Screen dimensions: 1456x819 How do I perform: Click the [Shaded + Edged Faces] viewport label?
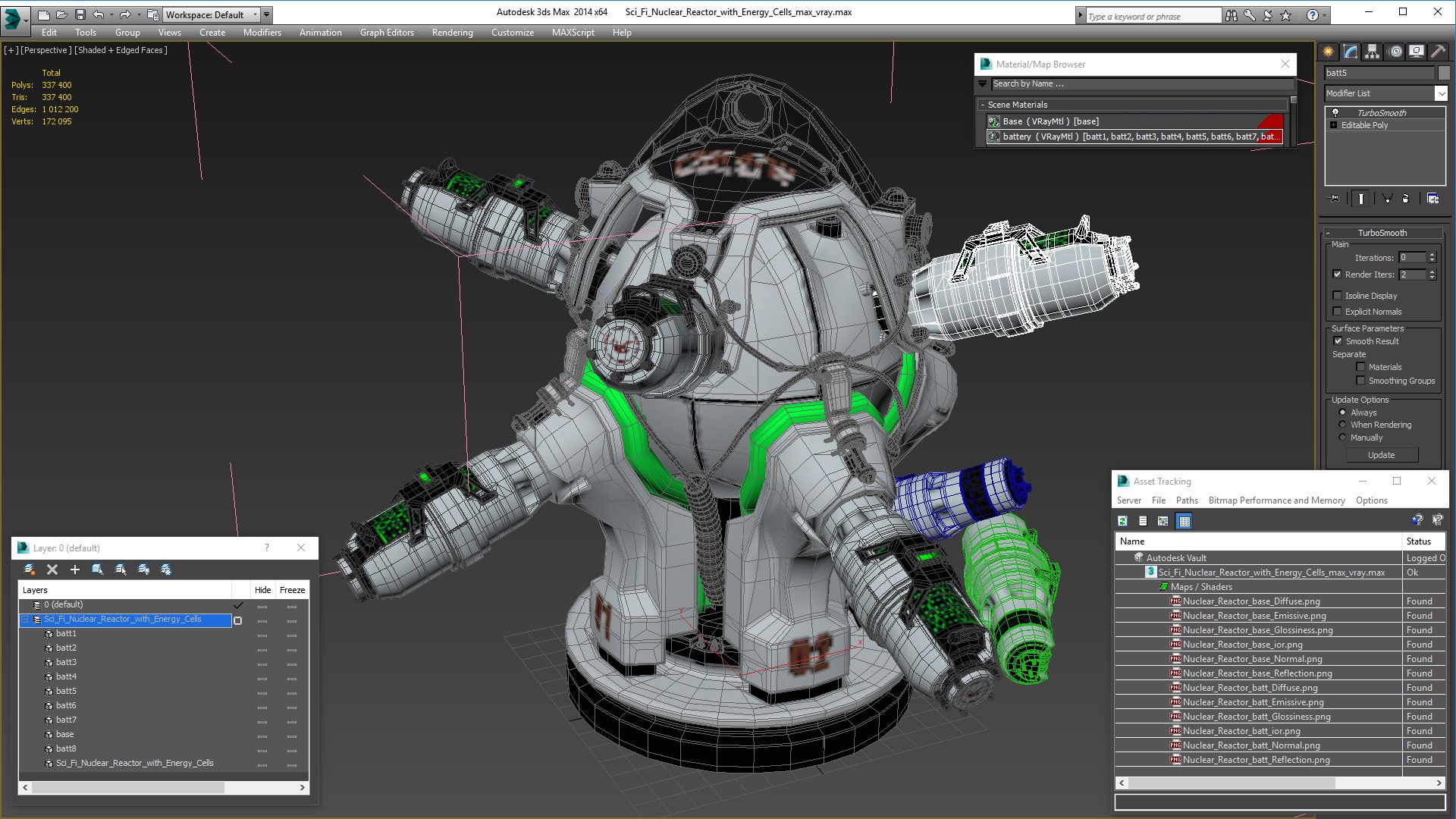tap(121, 50)
